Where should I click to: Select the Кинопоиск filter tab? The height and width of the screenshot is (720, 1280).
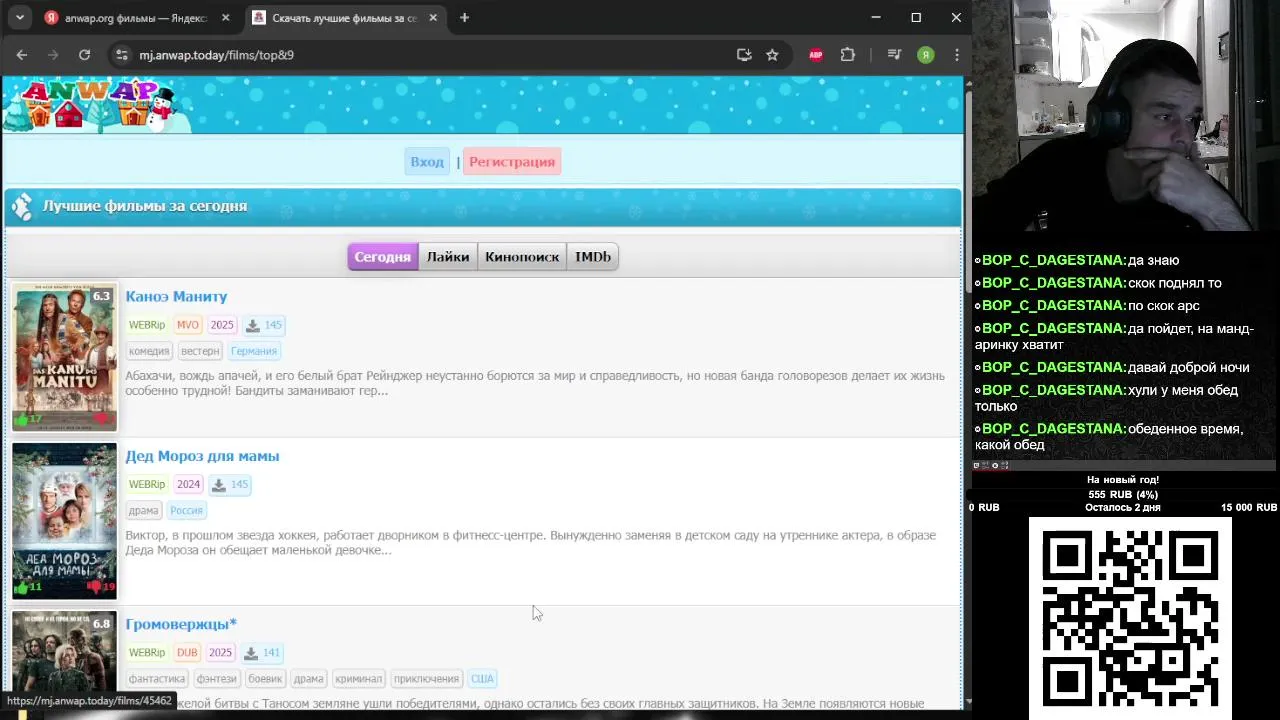click(x=522, y=257)
